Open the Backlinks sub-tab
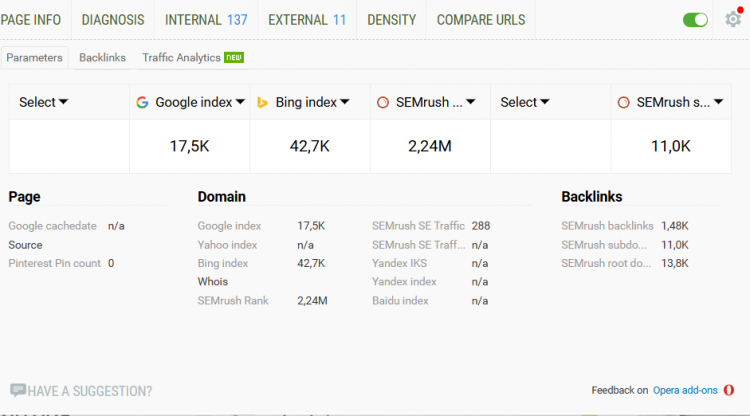The height and width of the screenshot is (416, 750). (102, 58)
